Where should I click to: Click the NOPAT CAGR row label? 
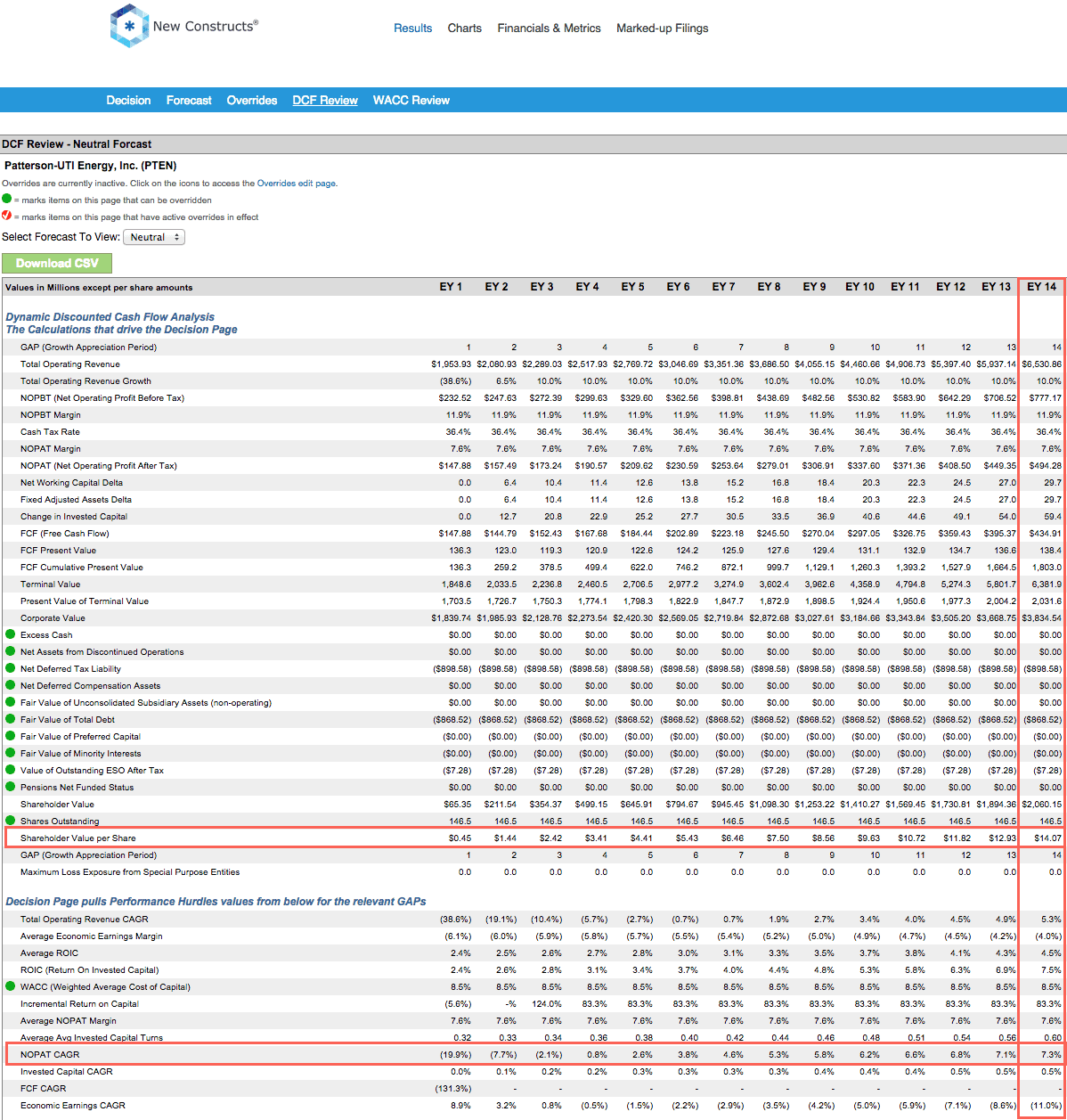[50, 1054]
